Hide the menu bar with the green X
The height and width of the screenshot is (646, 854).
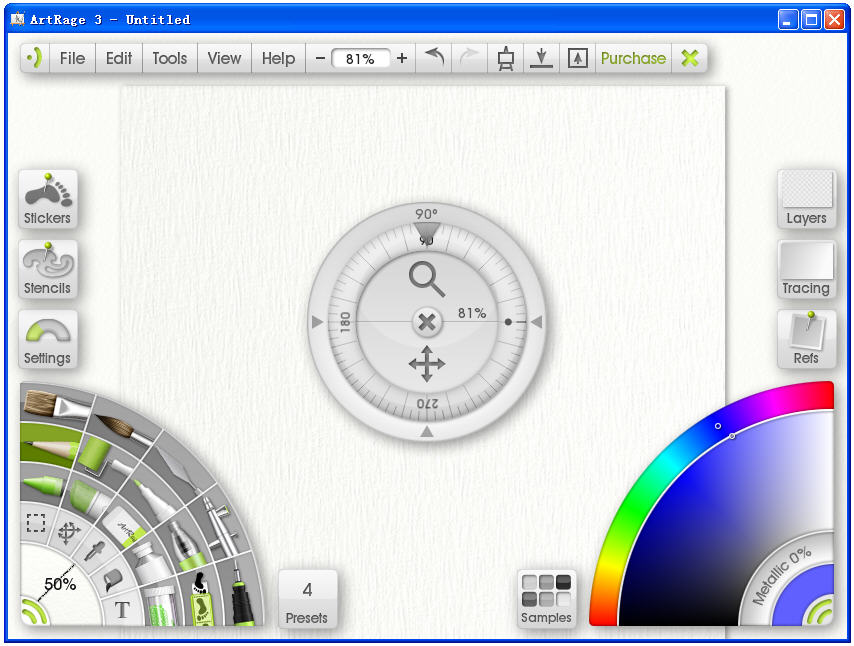[690, 58]
